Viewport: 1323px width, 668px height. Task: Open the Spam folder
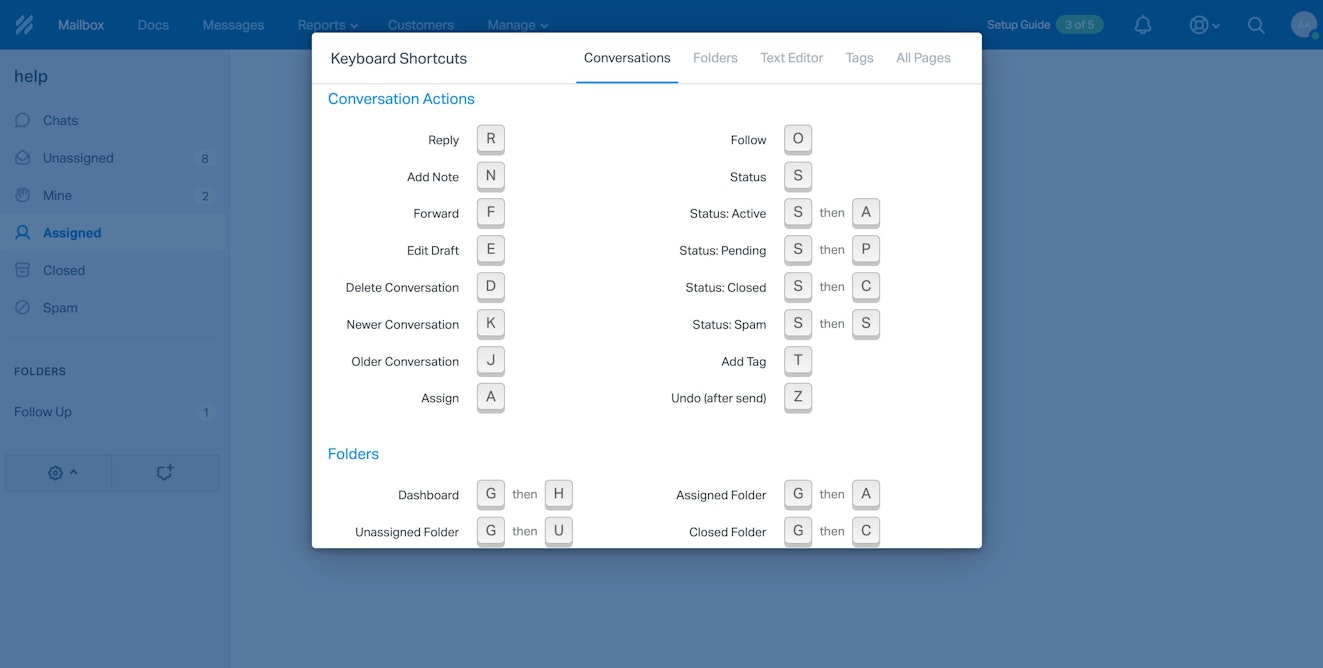(60, 308)
